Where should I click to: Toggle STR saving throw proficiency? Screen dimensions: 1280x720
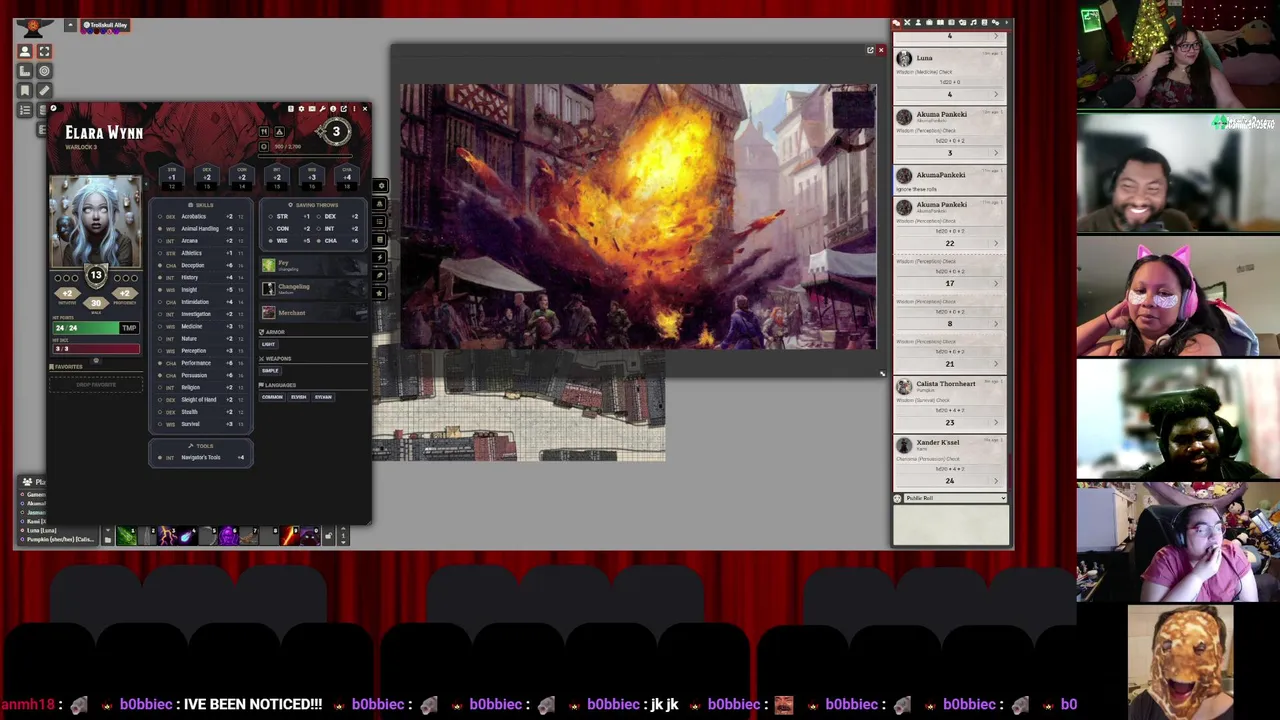click(x=270, y=216)
